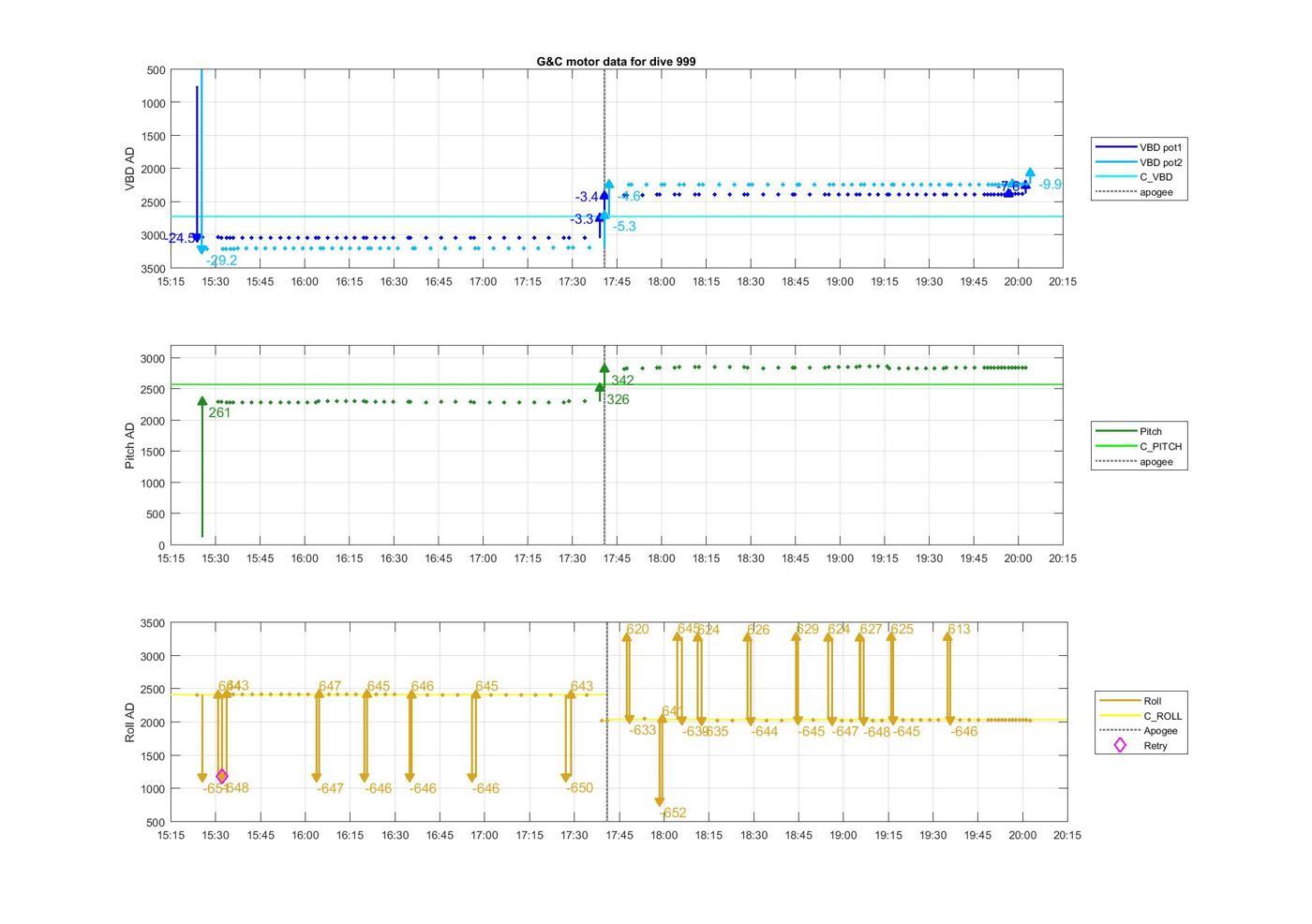Click the Roll AD y-axis label
Viewport: 1312px width, 924px height.
coord(130,723)
